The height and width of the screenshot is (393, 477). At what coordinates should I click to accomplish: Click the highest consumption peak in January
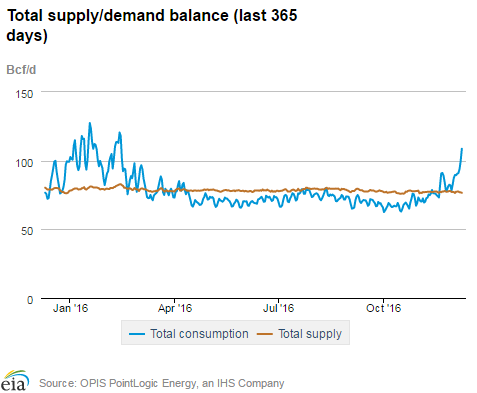[89, 123]
